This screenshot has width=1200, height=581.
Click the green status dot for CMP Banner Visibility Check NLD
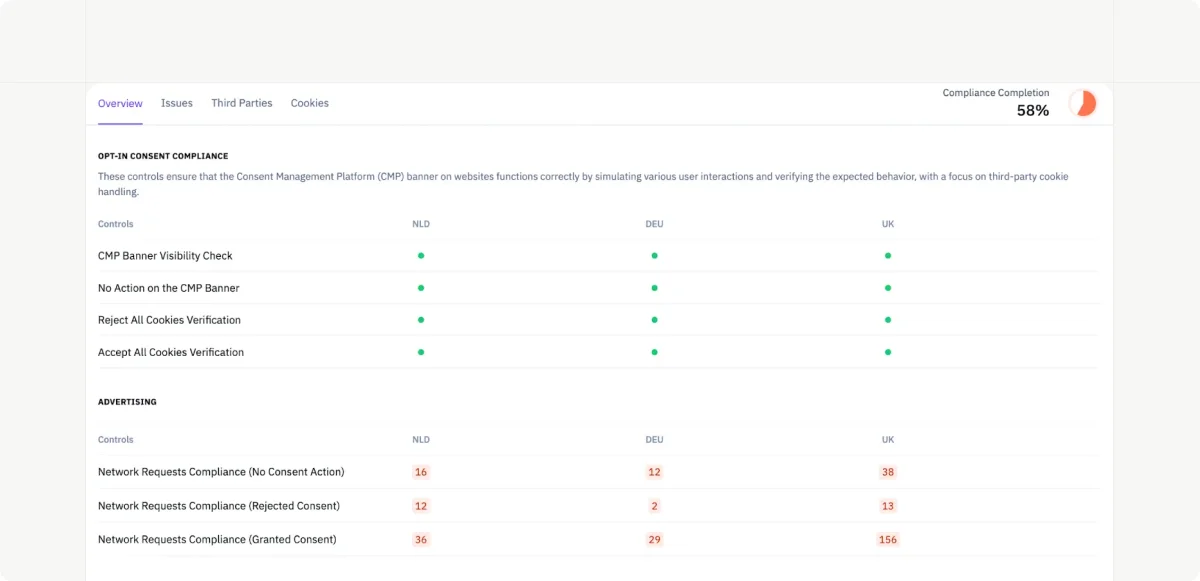(x=421, y=256)
